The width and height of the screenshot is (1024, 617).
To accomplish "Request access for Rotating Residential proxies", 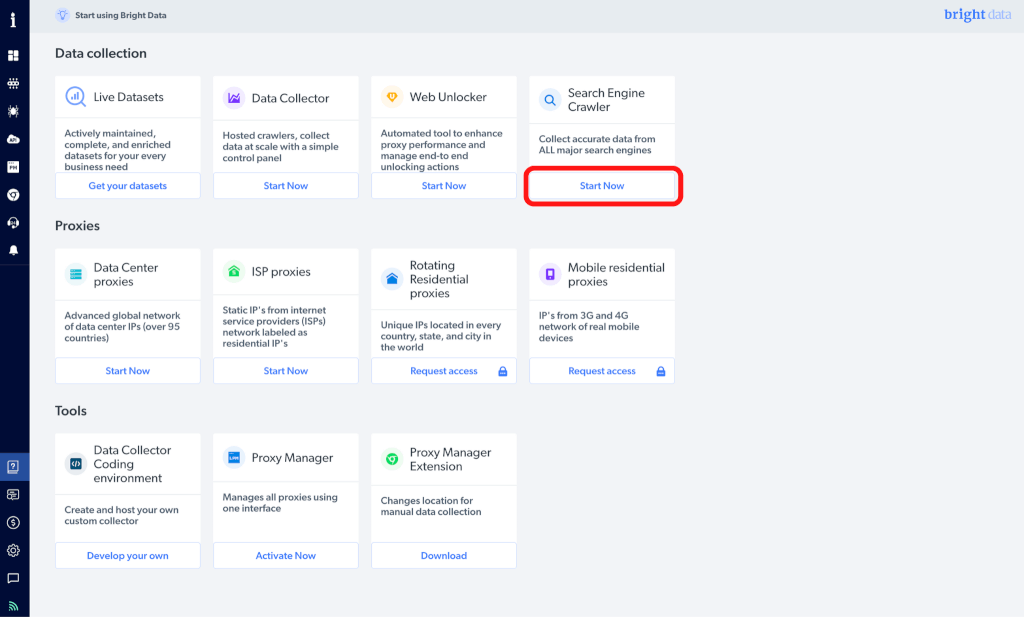I will point(444,371).
